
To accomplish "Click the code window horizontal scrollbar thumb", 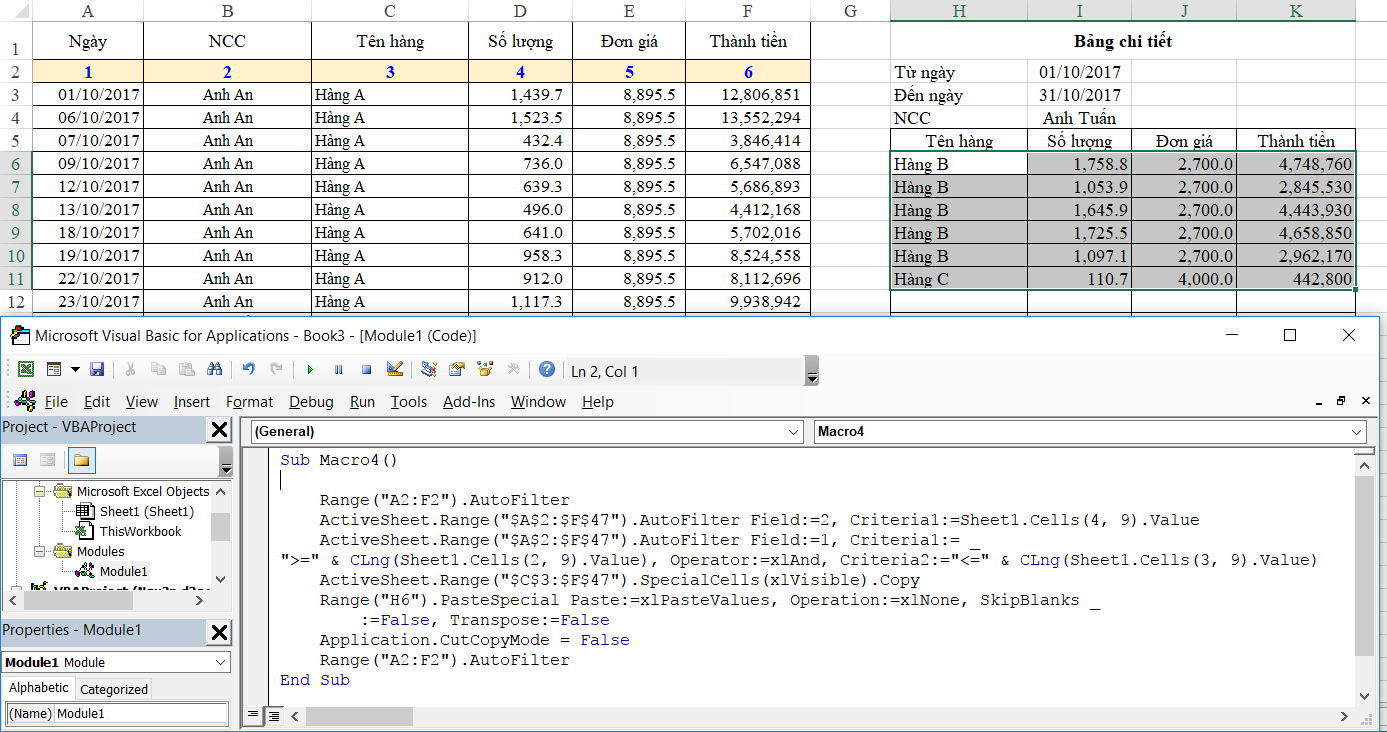I will point(360,716).
